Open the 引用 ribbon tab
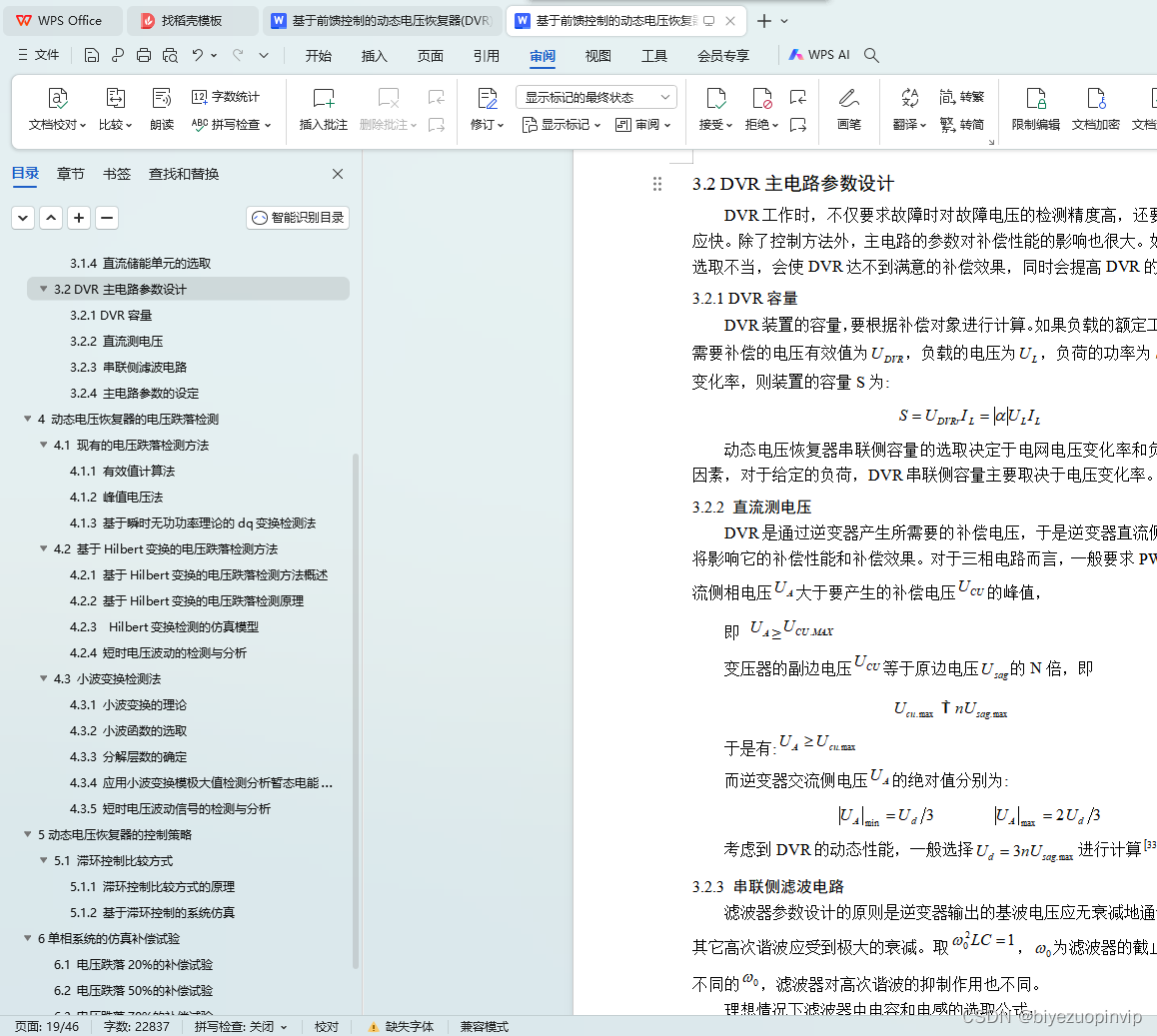 tap(487, 55)
